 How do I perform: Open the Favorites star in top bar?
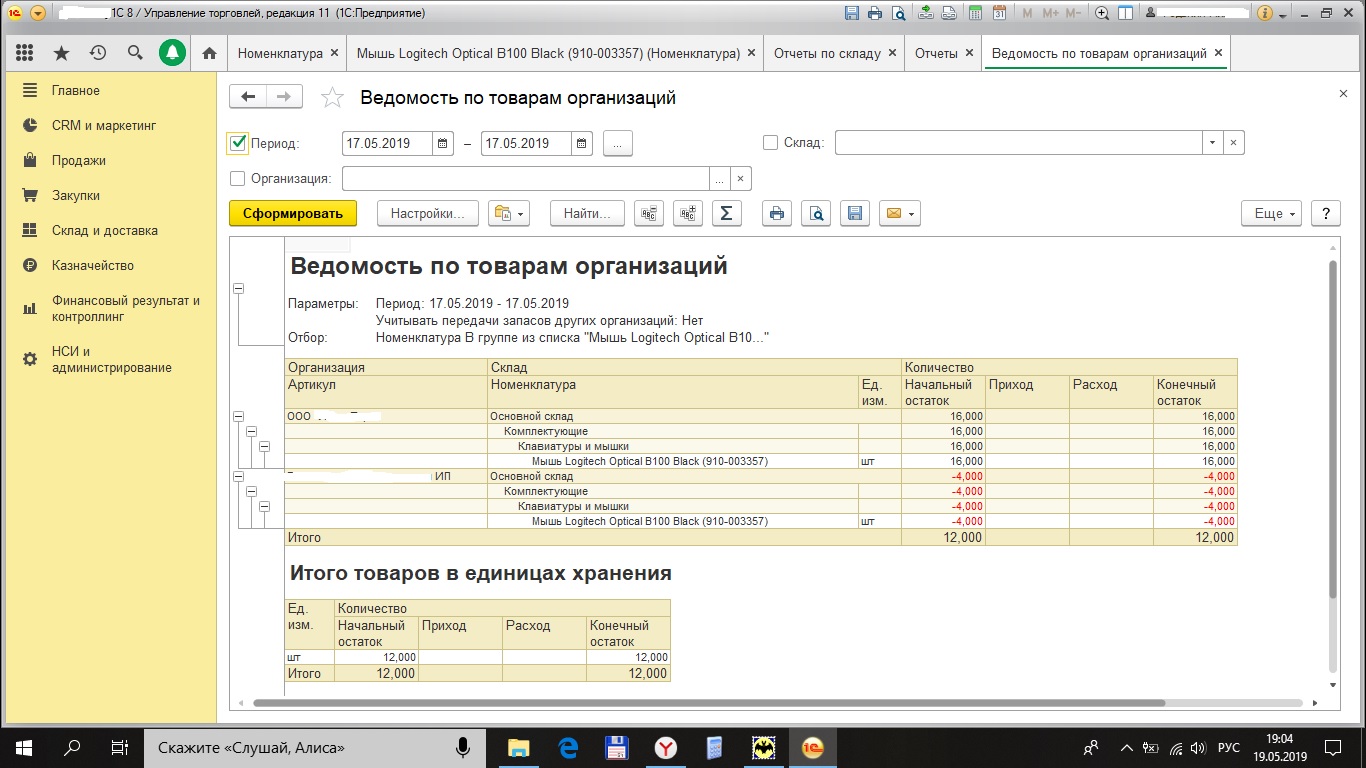coord(61,53)
